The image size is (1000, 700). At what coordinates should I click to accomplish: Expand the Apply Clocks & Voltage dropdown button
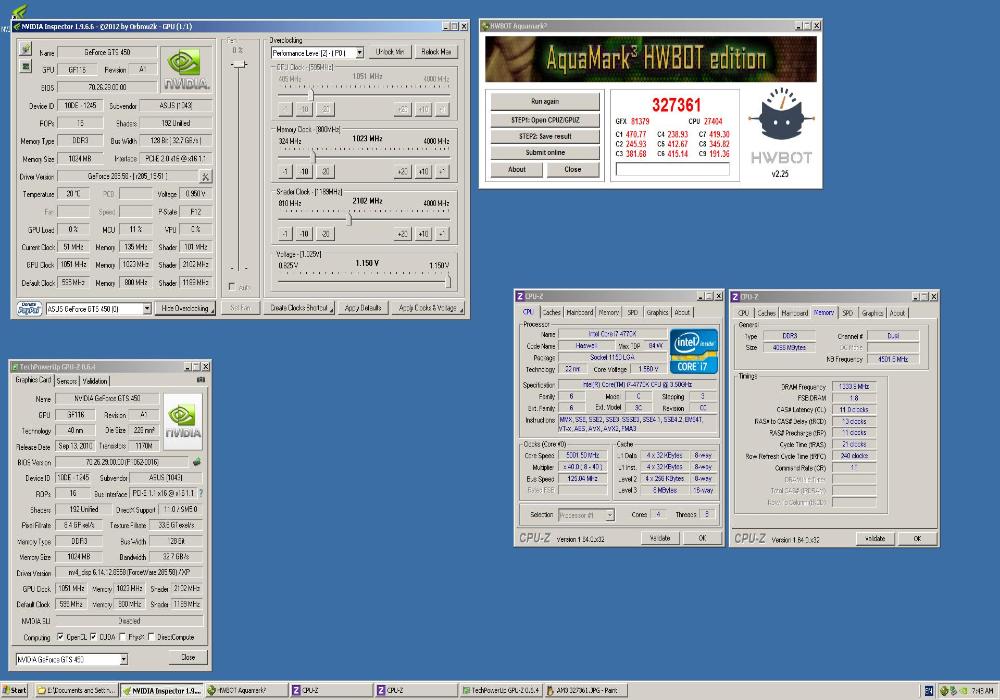coord(428,308)
